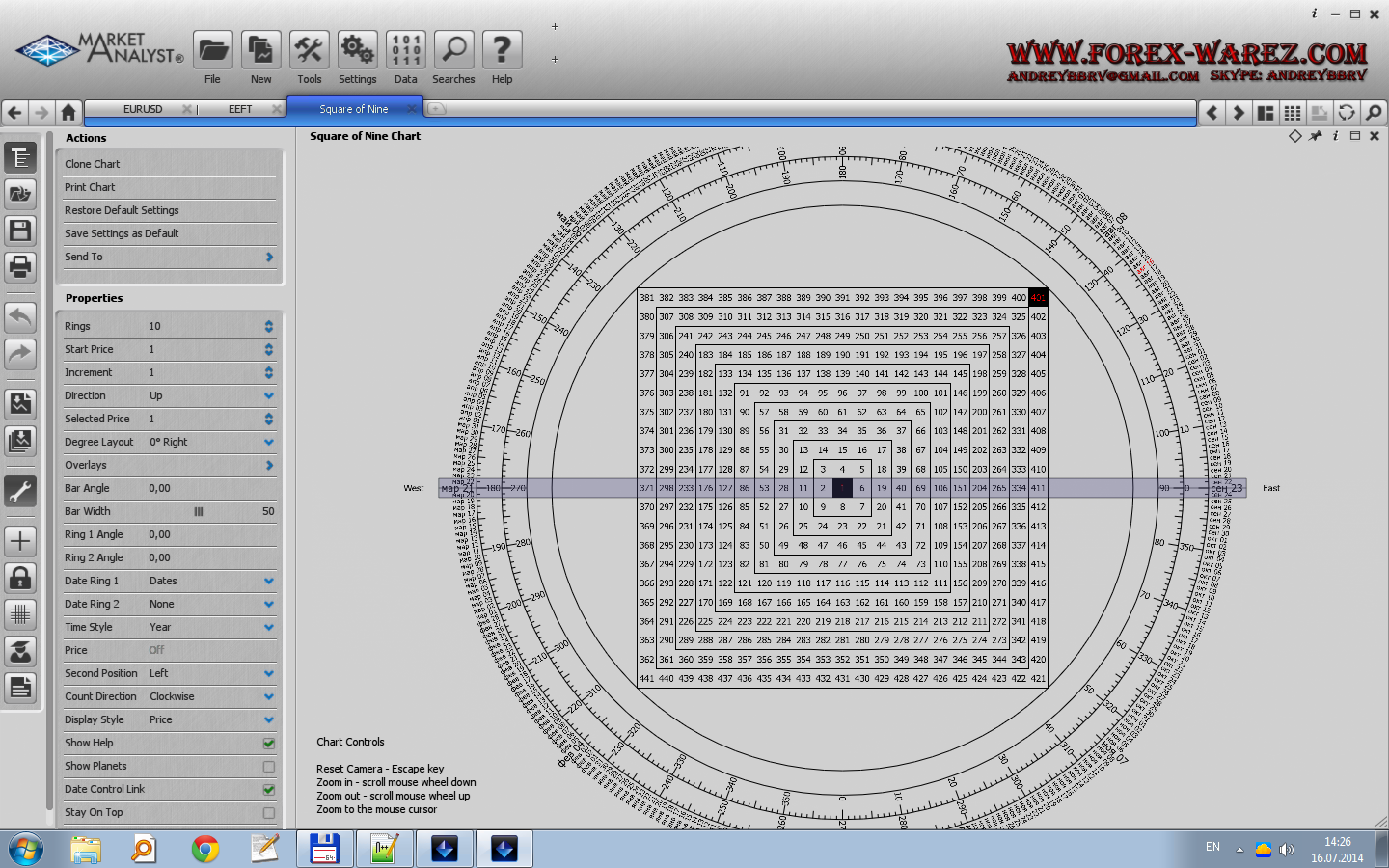Screen dimensions: 1389x868
Task: Click the Data binary digits icon
Action: [x=405, y=50]
